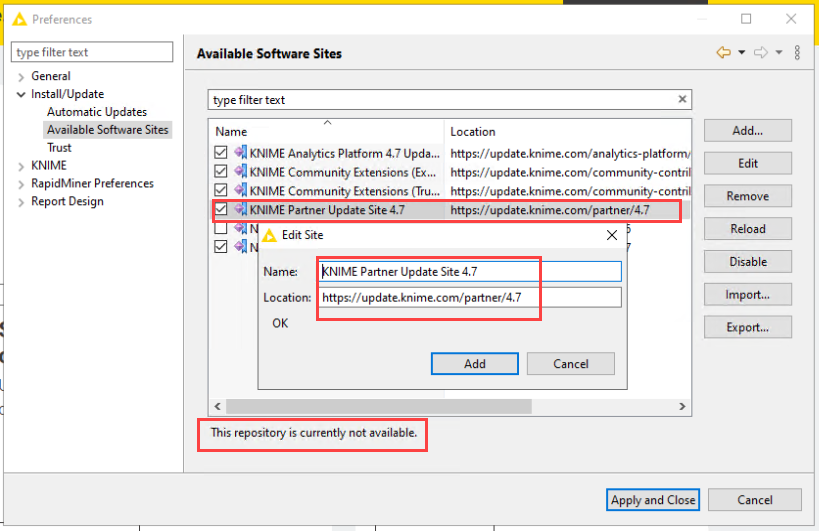This screenshot has width=819, height=531.
Task: Click the https://update.knime.com/analytics-platform location
Action: pos(570,154)
